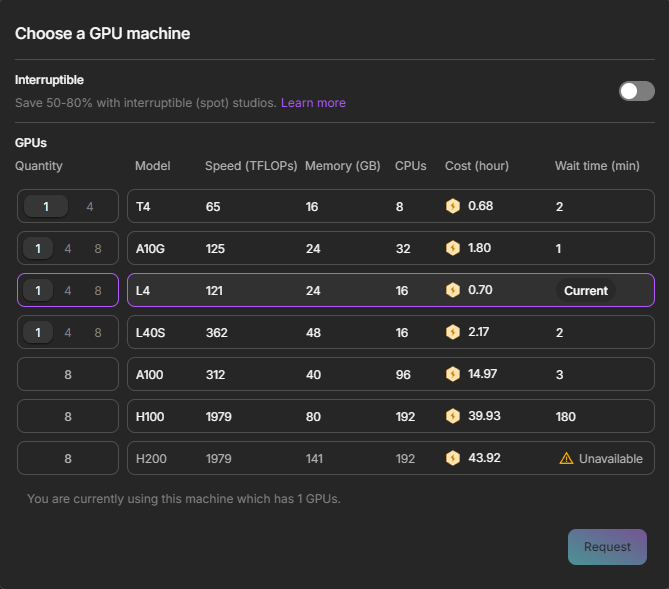This screenshot has width=669, height=589.
Task: Click the 96 CPUs value for A100
Action: (x=403, y=374)
